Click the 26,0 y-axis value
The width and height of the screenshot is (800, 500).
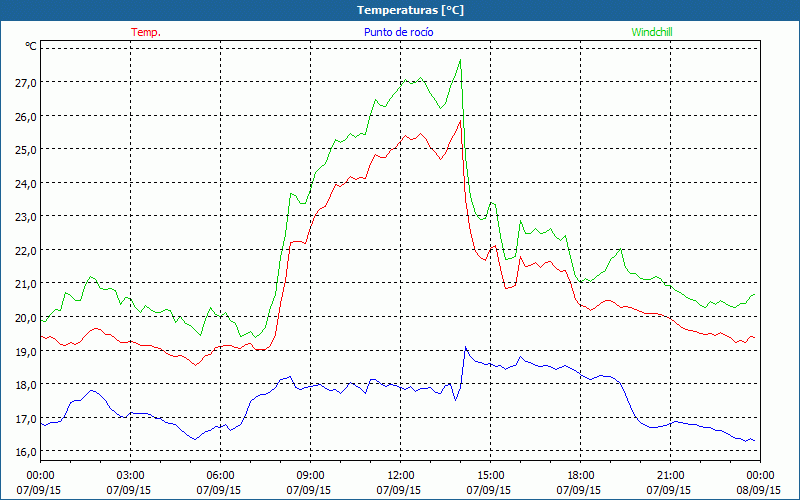coord(26,116)
